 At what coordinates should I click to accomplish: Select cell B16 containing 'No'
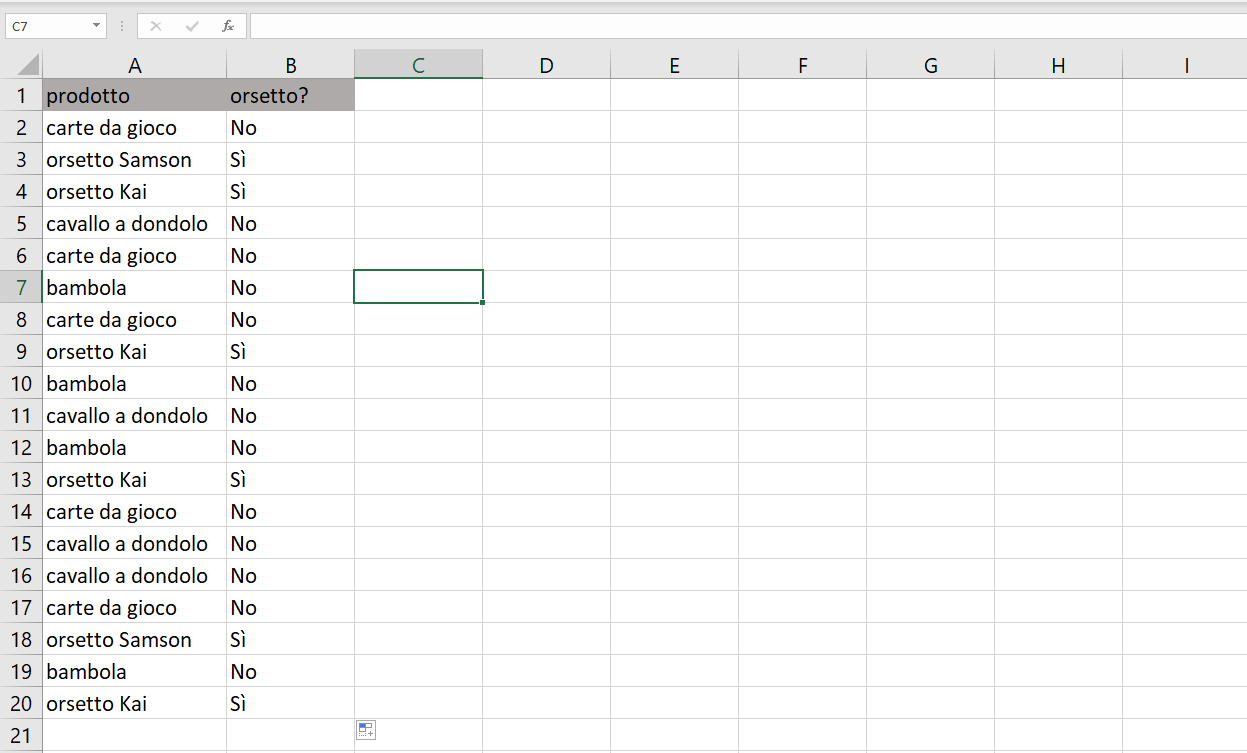pos(290,575)
